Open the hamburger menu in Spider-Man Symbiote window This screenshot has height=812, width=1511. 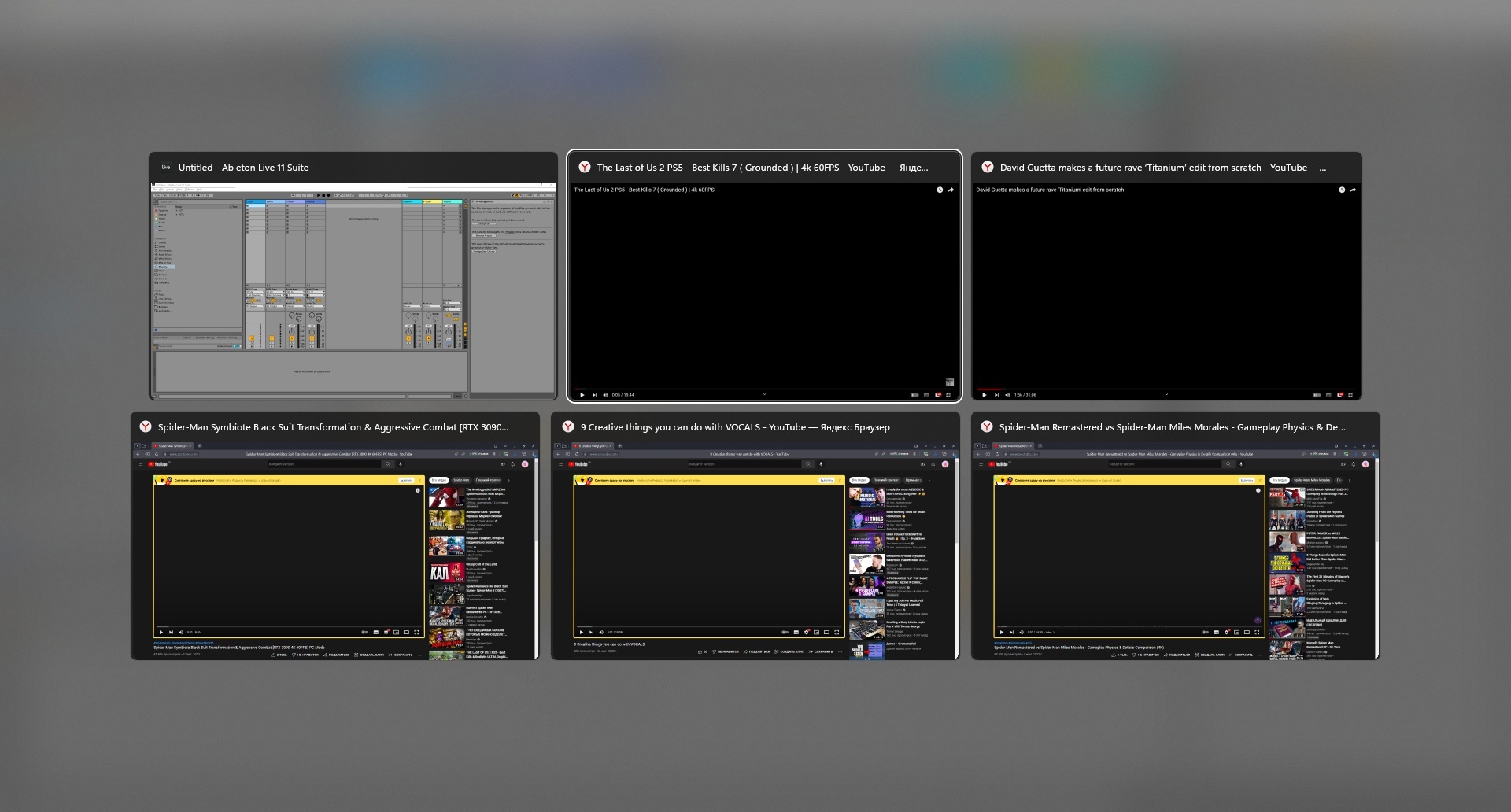point(140,464)
